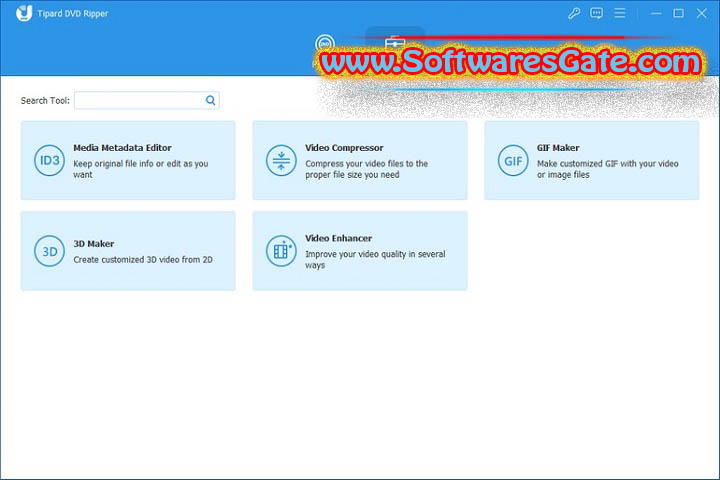Click 'Create customized 3D video' description
This screenshot has height=480, width=720.
point(143,260)
